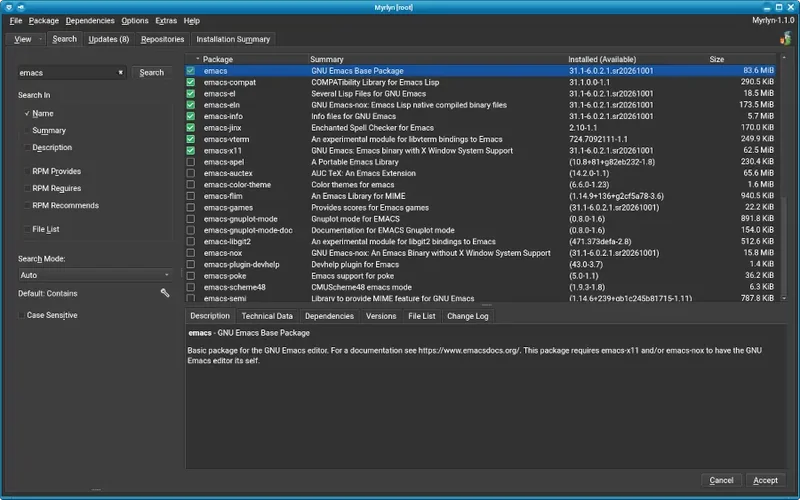Click the sort arrow in the Package column header
800x500 pixels.
(198, 59)
